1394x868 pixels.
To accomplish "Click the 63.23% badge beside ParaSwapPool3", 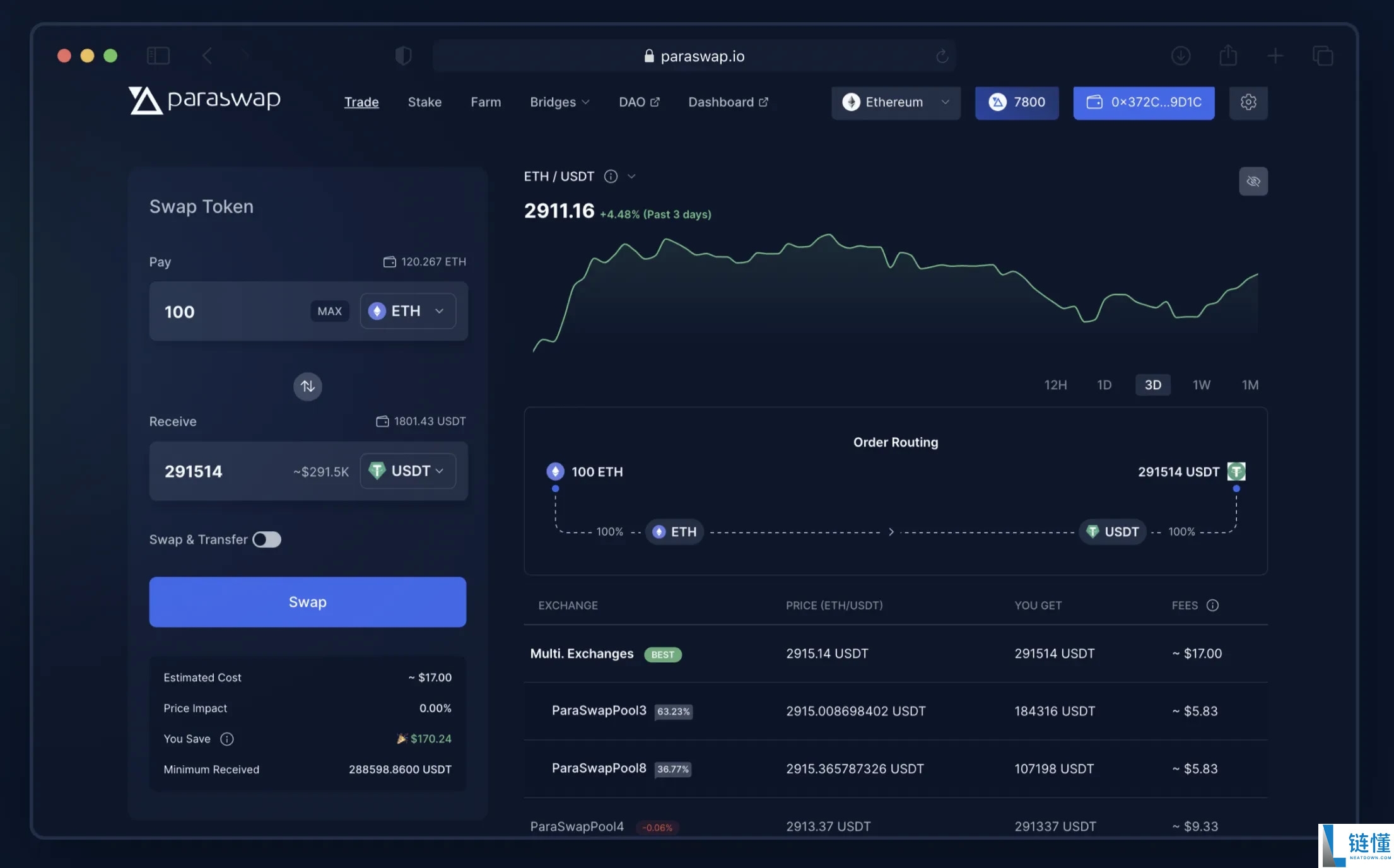I will (x=674, y=712).
